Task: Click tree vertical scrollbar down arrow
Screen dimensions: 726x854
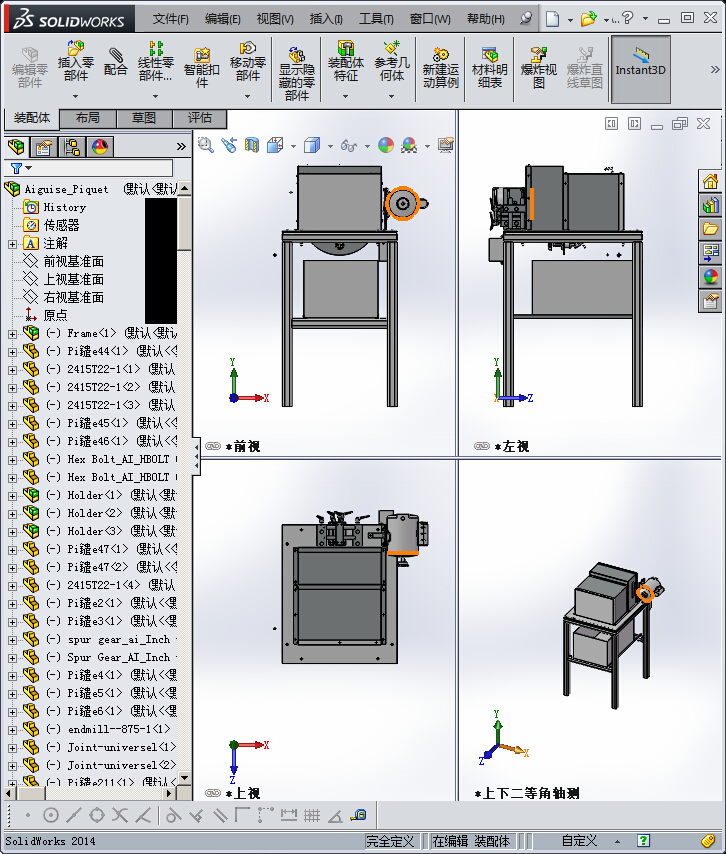Action: click(x=185, y=778)
